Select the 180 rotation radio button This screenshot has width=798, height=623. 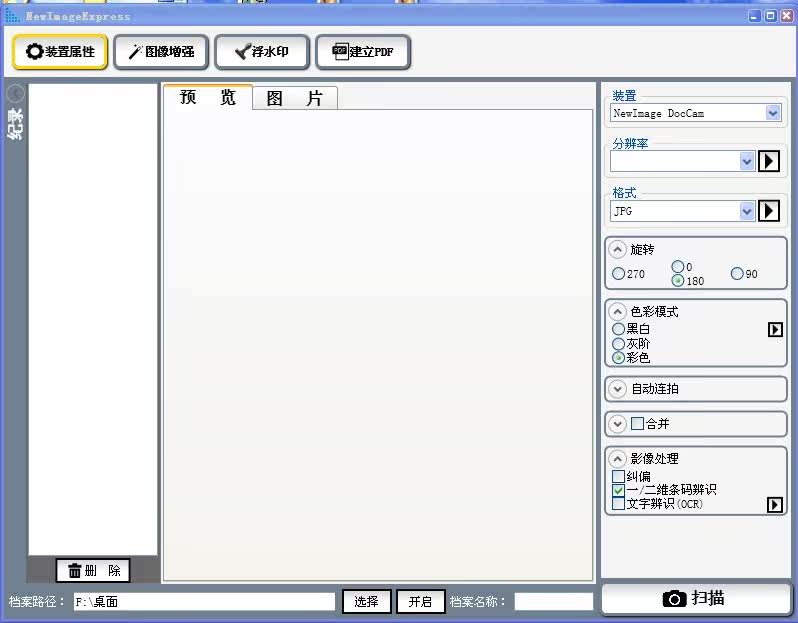(x=677, y=280)
